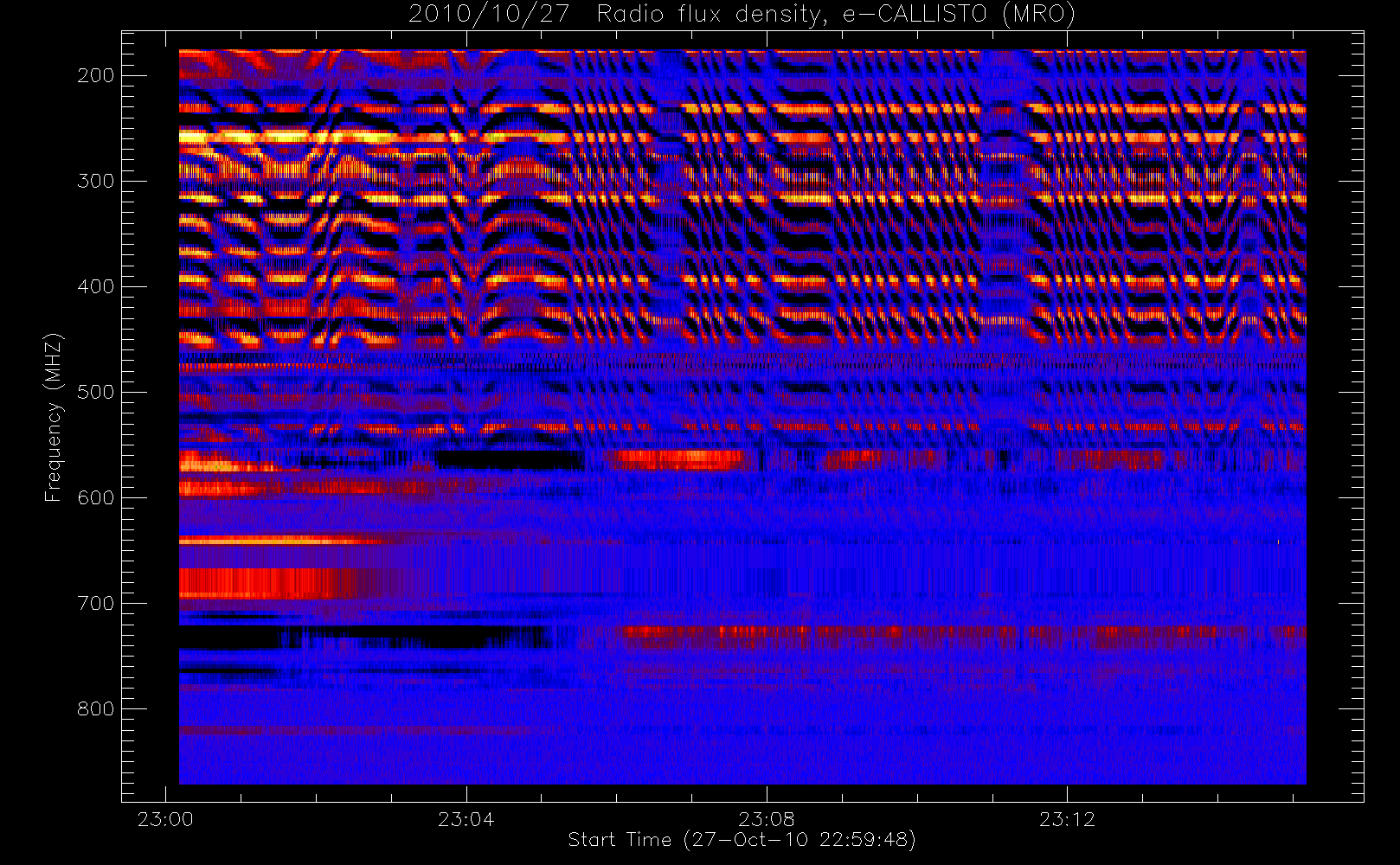1400x865 pixels.
Task: Click the "Frequency (MHz)" axis label
Action: 54,417
